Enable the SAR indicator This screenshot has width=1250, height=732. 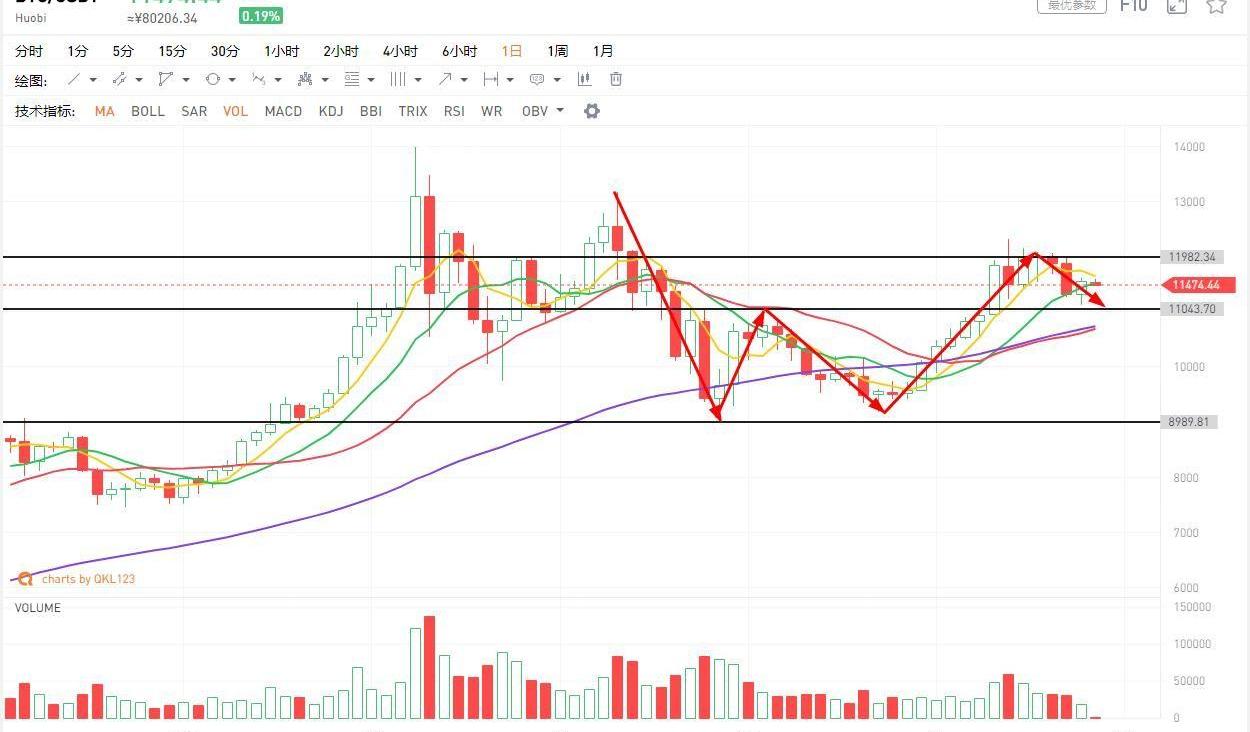pos(194,111)
